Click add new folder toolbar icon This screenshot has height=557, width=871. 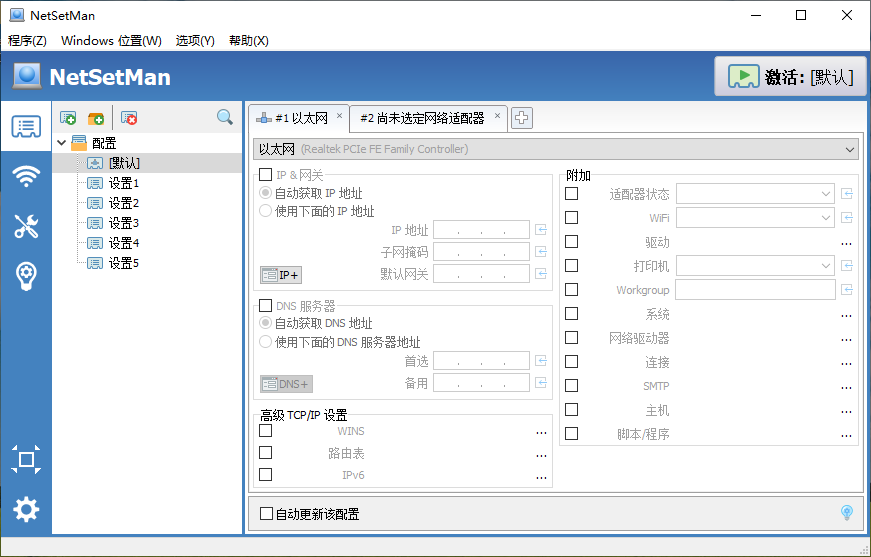(x=96, y=118)
